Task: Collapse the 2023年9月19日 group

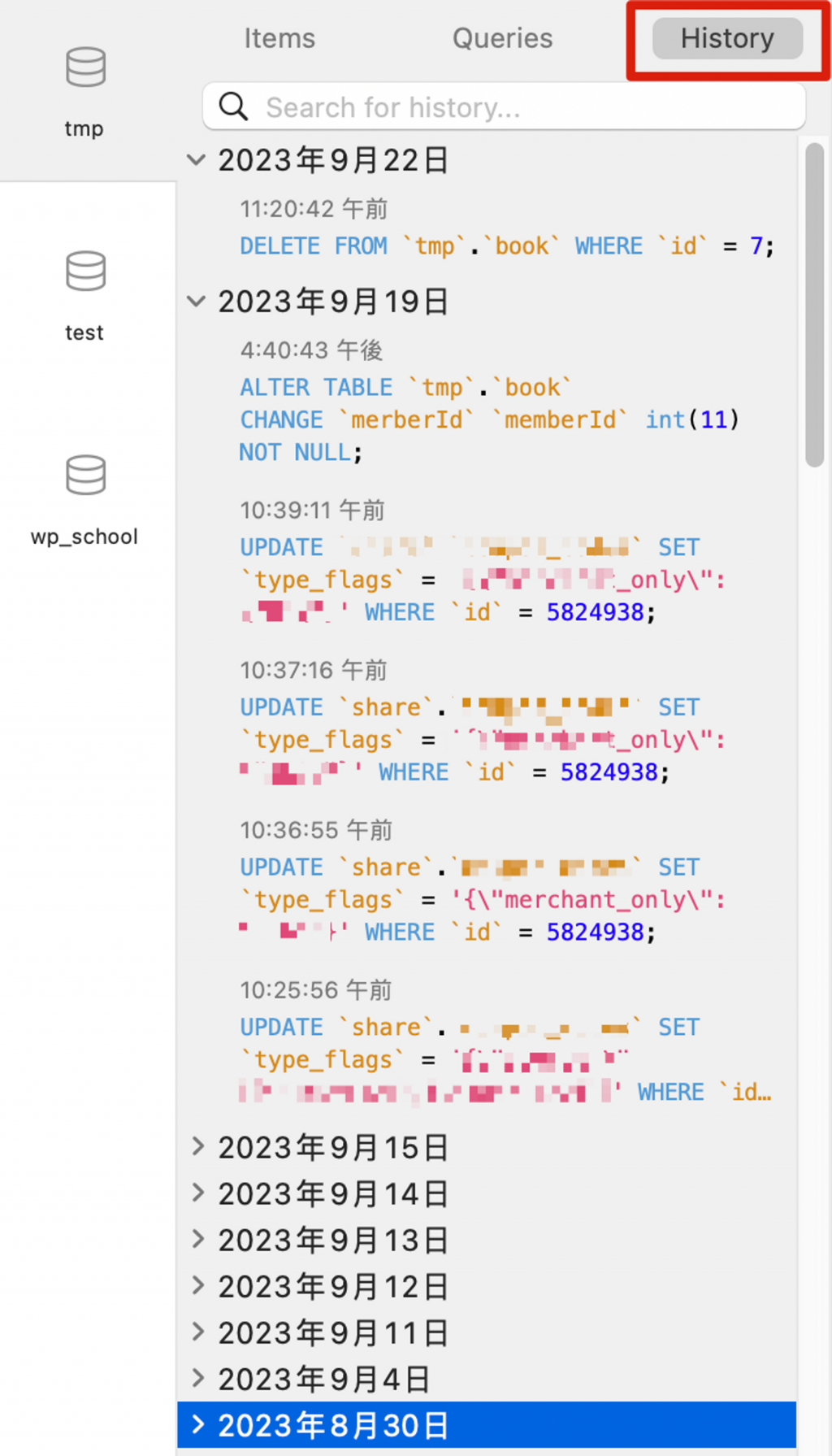Action: click(196, 301)
